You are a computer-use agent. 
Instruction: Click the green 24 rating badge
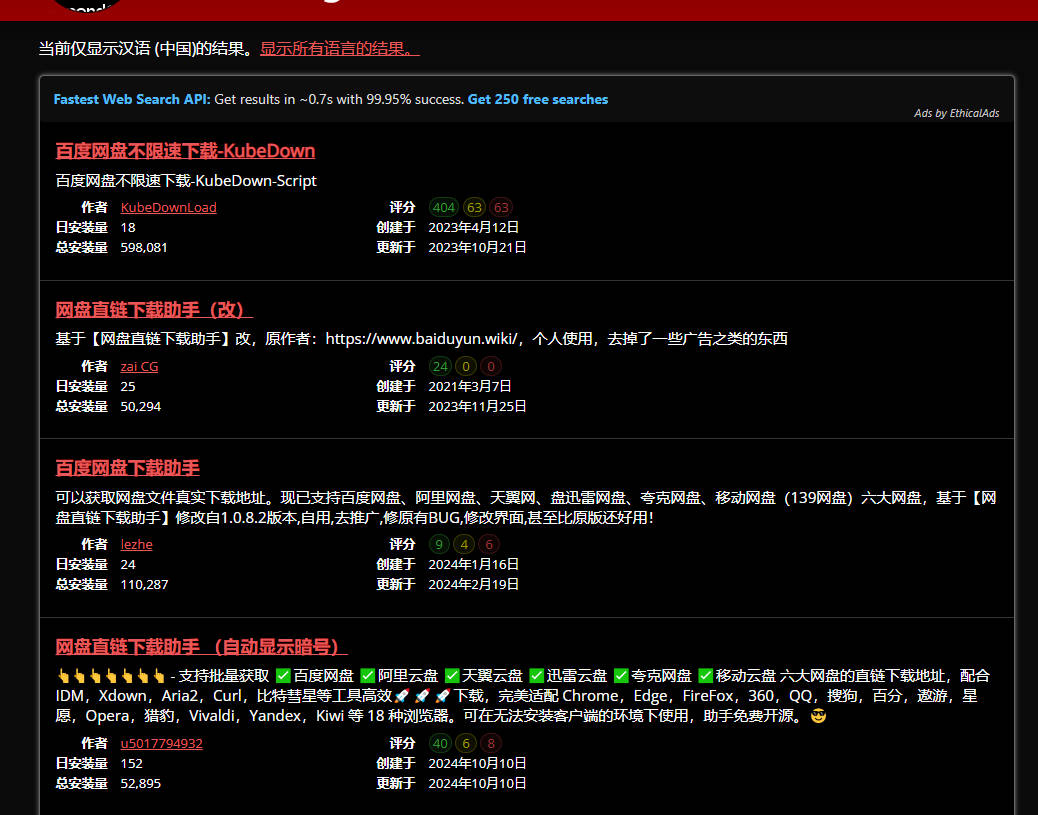(x=440, y=366)
